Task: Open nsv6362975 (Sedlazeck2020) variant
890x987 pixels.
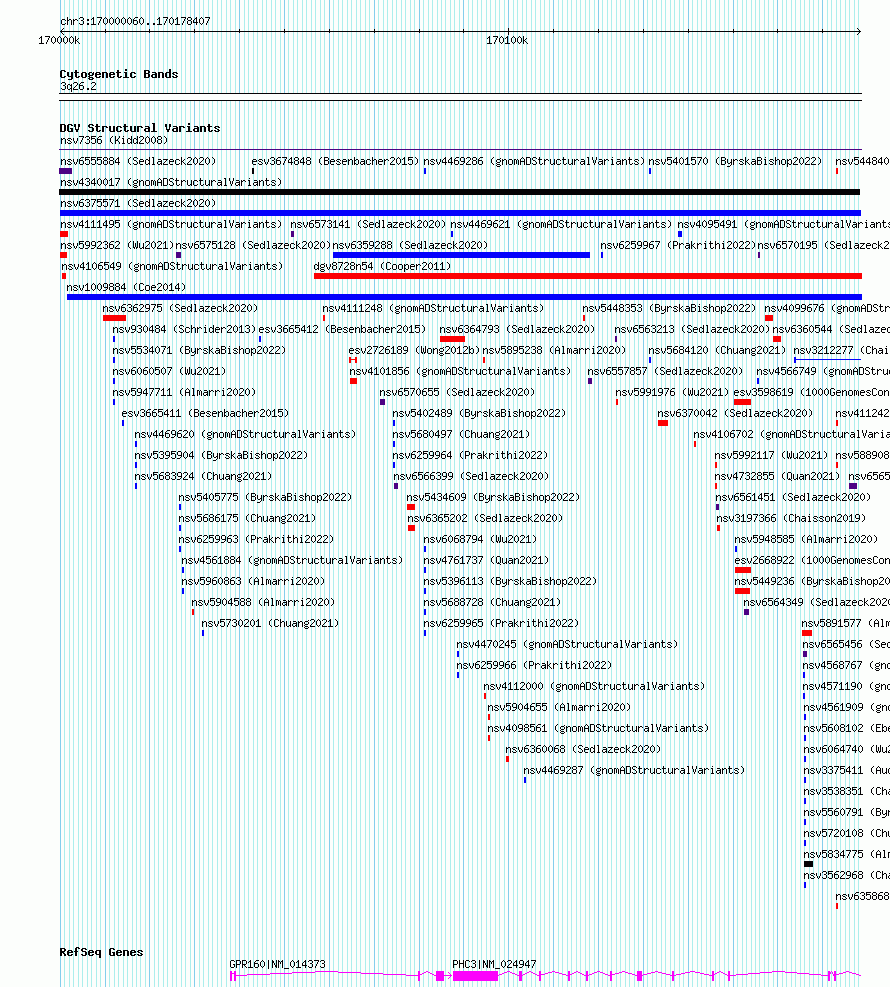Action: [180, 308]
